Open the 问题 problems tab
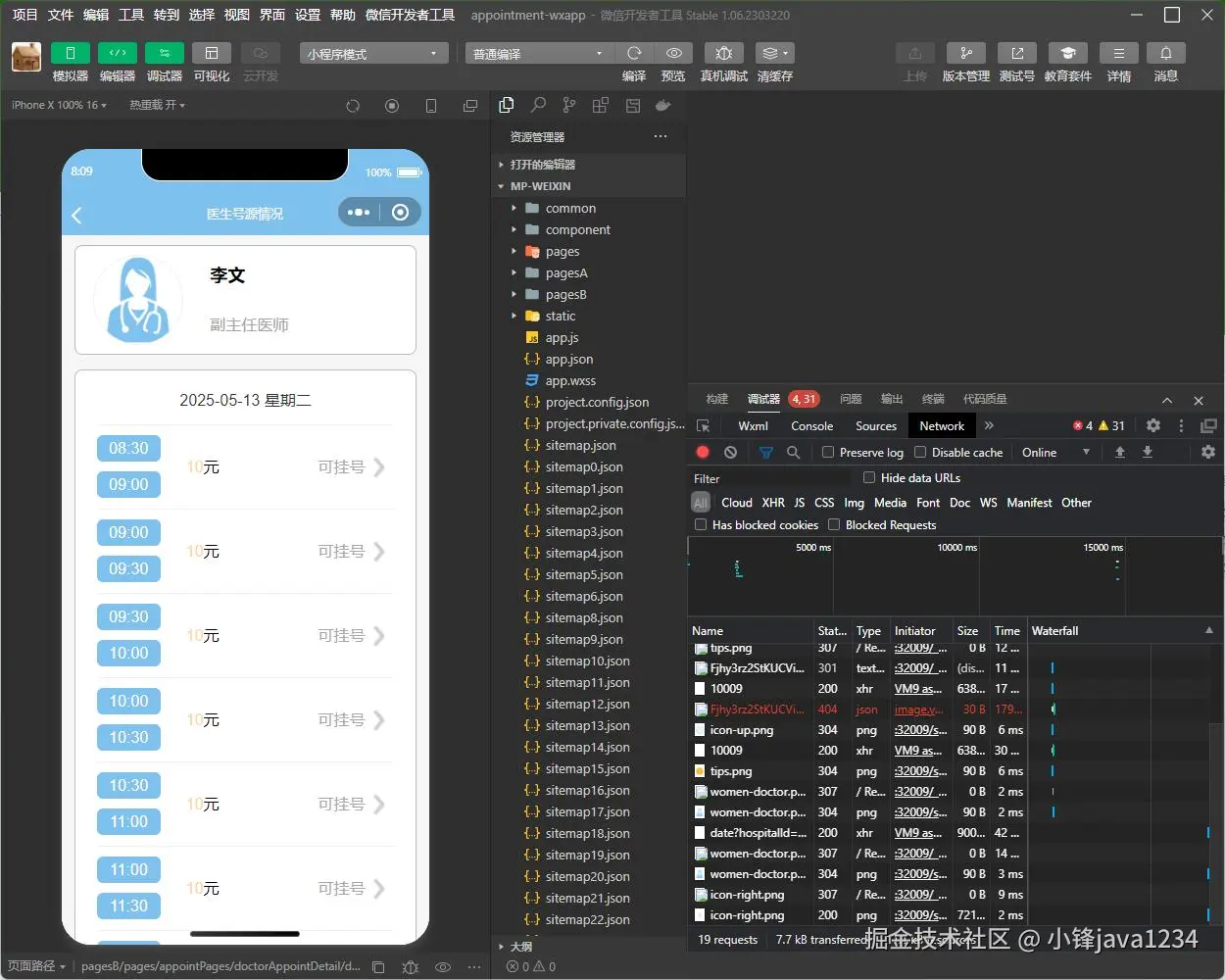 tap(851, 399)
